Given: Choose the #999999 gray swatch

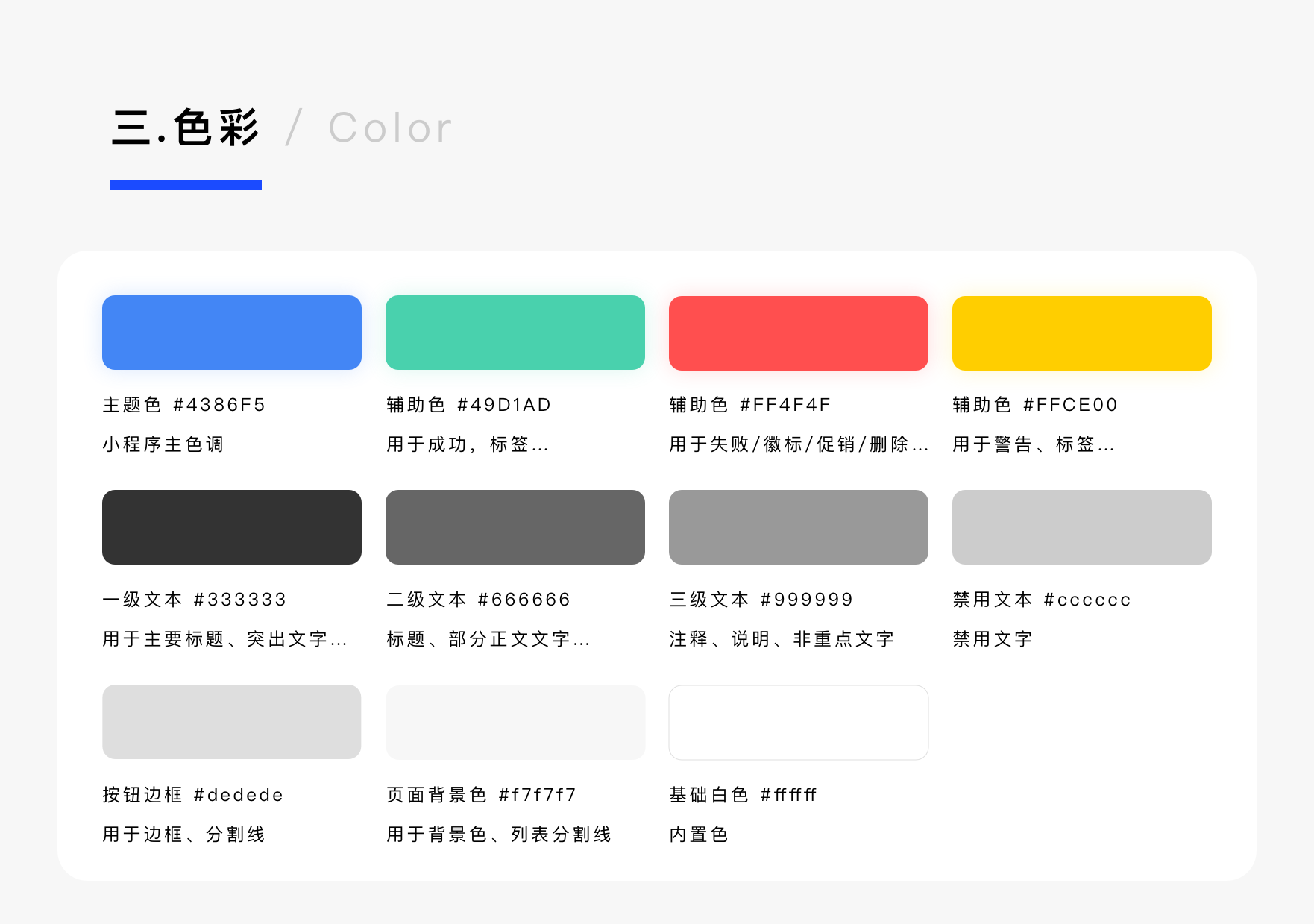Looking at the screenshot, I should [x=798, y=527].
